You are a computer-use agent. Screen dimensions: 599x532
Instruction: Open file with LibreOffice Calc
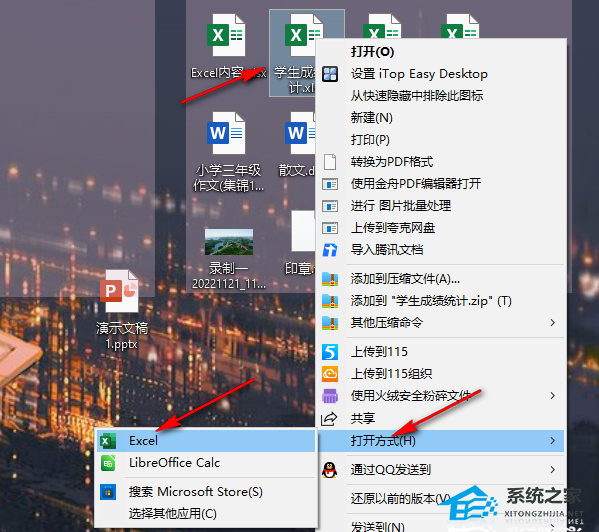coord(206,463)
